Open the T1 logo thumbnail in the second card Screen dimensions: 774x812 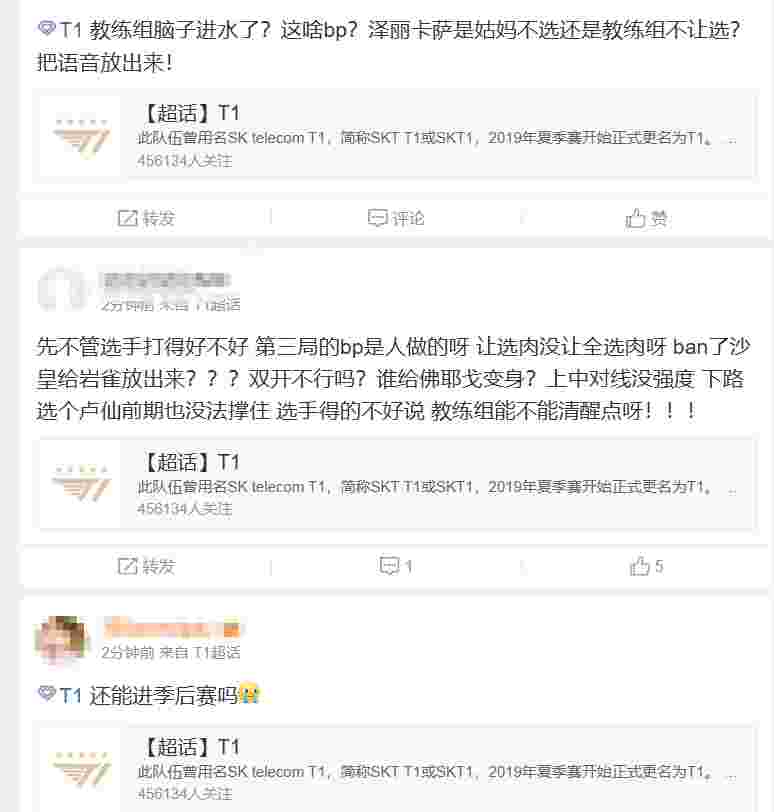point(81,485)
